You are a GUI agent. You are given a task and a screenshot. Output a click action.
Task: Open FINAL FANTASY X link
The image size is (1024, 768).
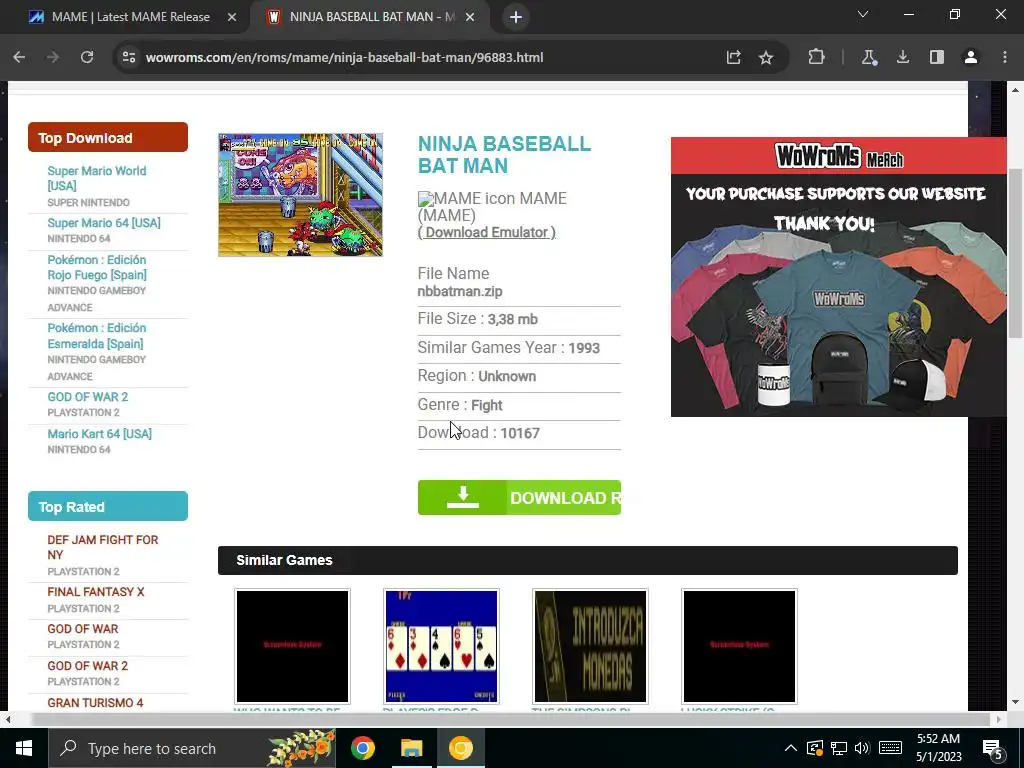[x=95, y=592]
